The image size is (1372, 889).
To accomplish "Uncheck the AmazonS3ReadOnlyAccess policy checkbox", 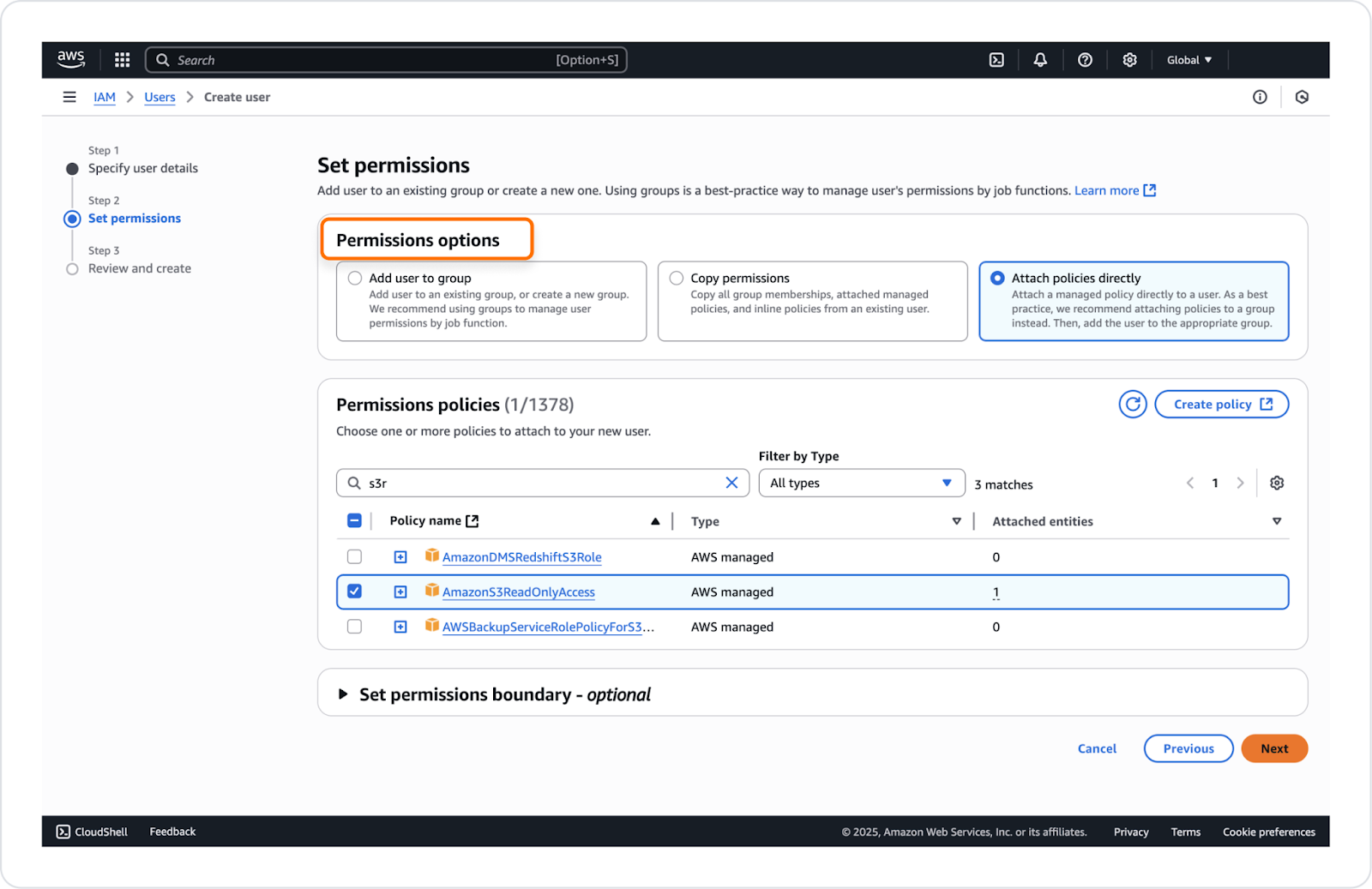I will [x=354, y=592].
